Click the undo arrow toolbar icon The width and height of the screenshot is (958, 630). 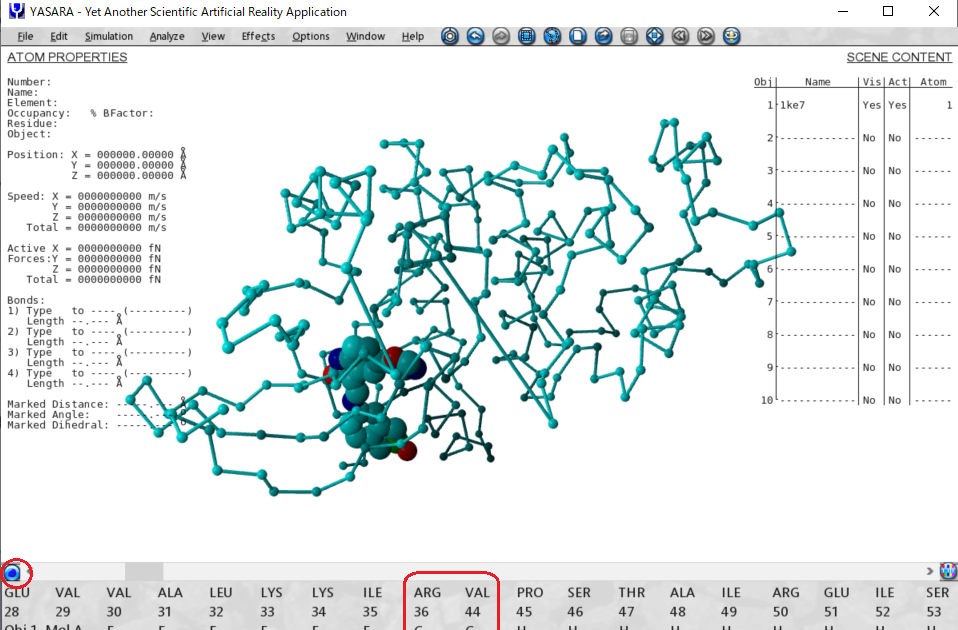[x=475, y=36]
